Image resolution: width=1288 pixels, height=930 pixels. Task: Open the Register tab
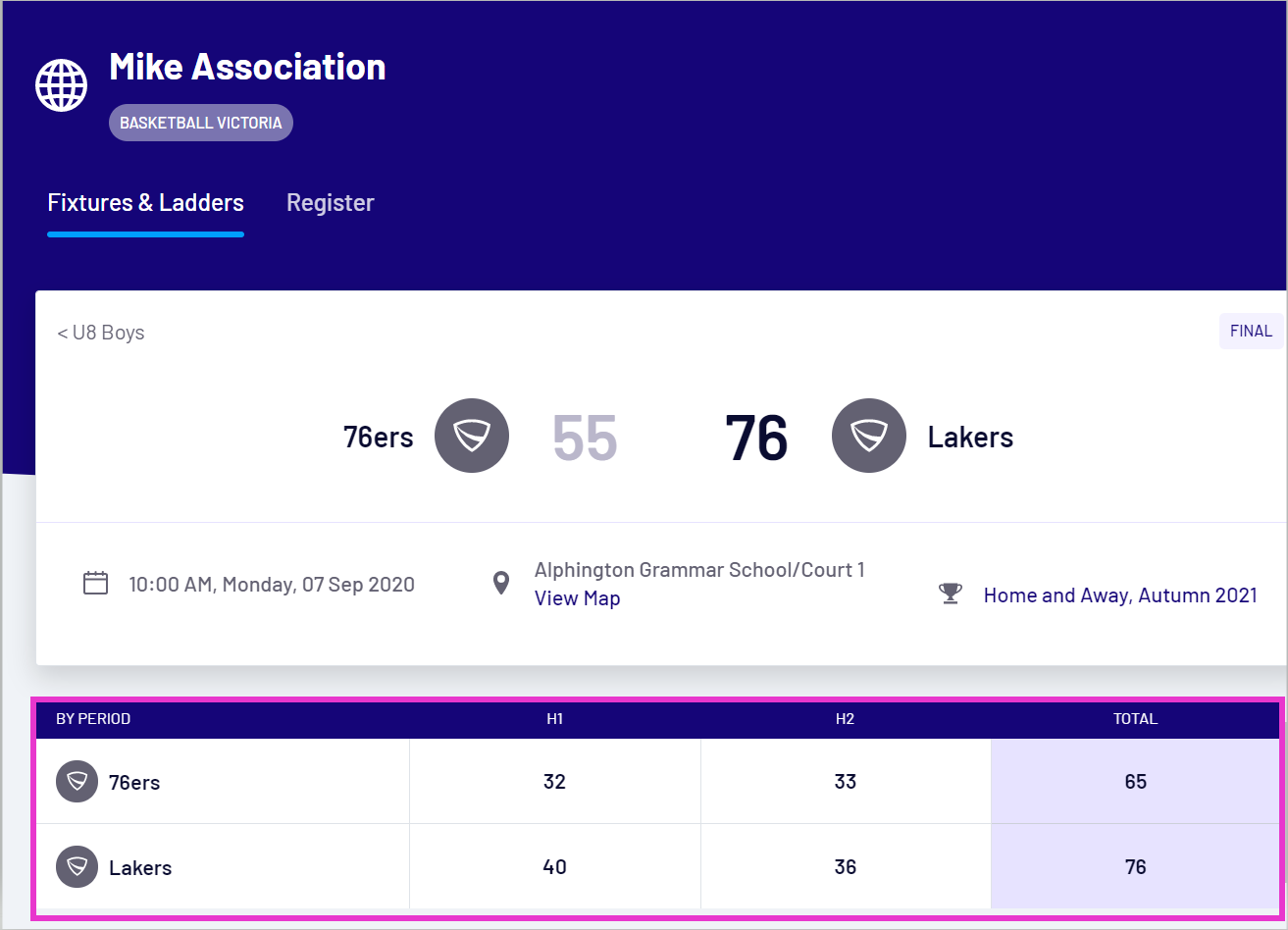point(330,203)
